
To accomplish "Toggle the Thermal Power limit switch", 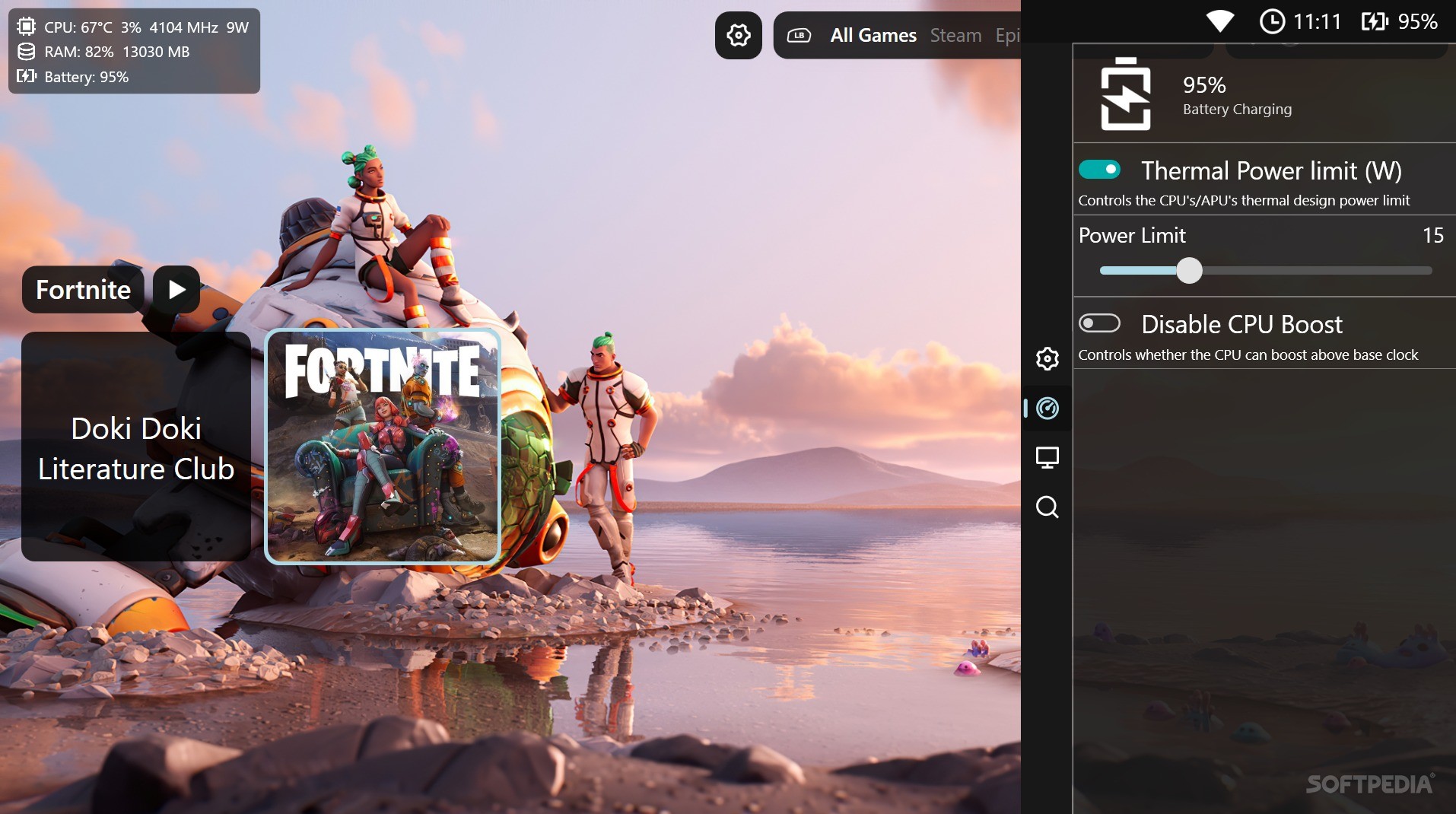I will [1099, 170].
